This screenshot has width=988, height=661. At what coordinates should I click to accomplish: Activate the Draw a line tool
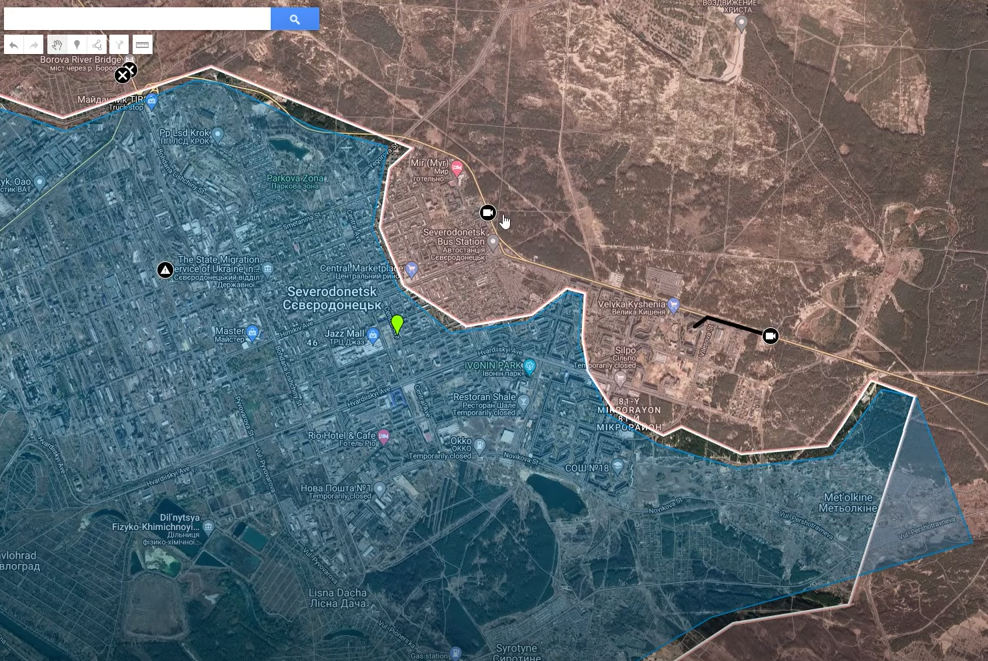[97, 45]
